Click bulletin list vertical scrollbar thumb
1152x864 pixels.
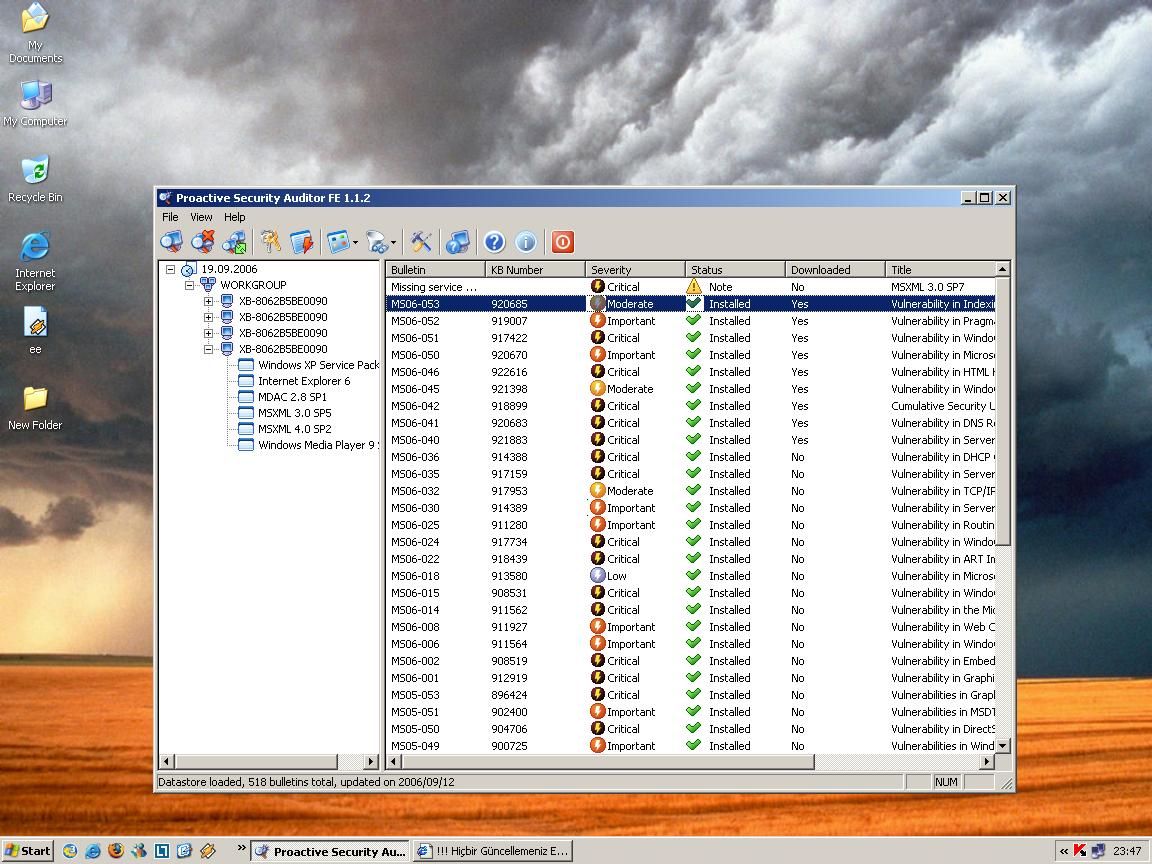point(1003,411)
